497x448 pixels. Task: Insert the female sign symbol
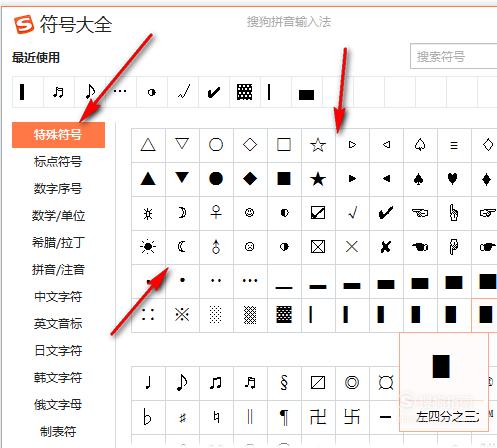tap(216, 213)
